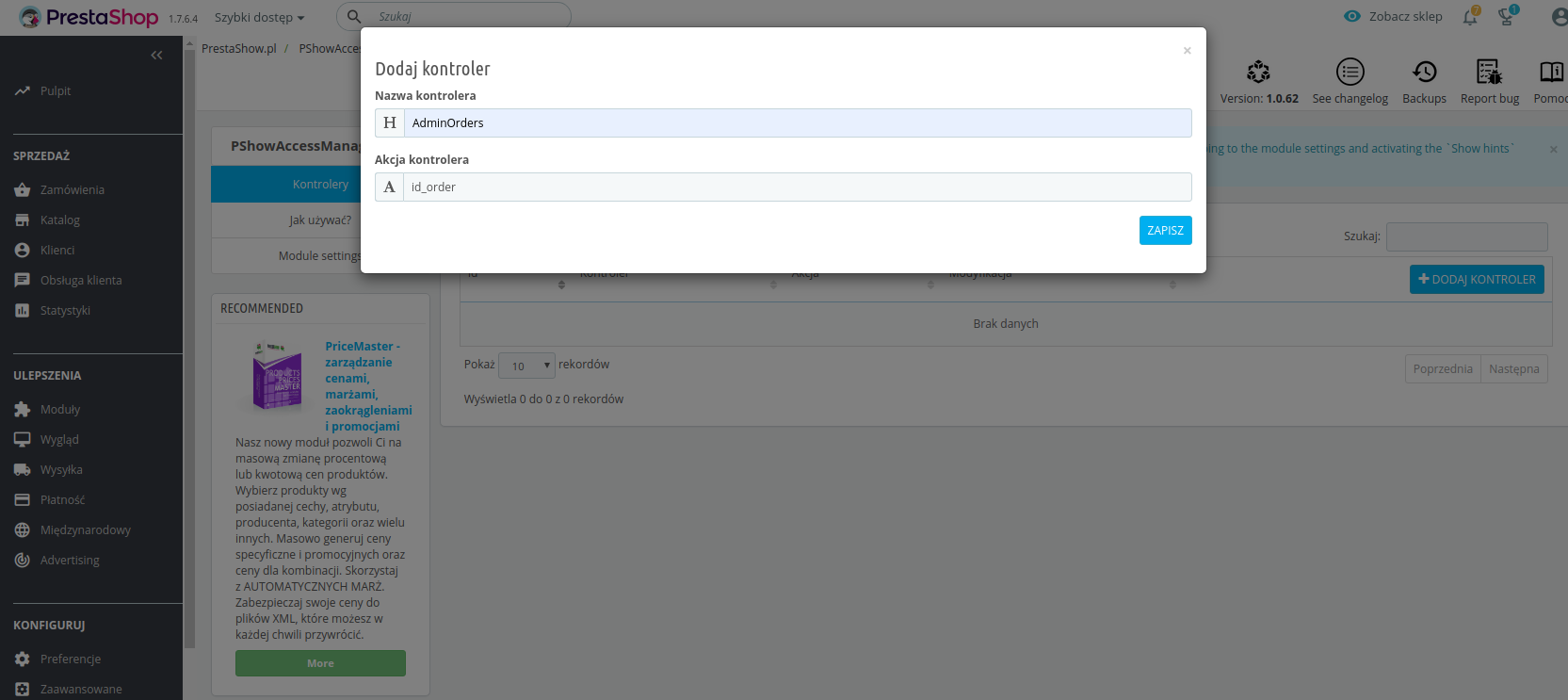The height and width of the screenshot is (700, 1568).
Task: Click the PriceMaster product thumbnail
Action: pos(277,376)
